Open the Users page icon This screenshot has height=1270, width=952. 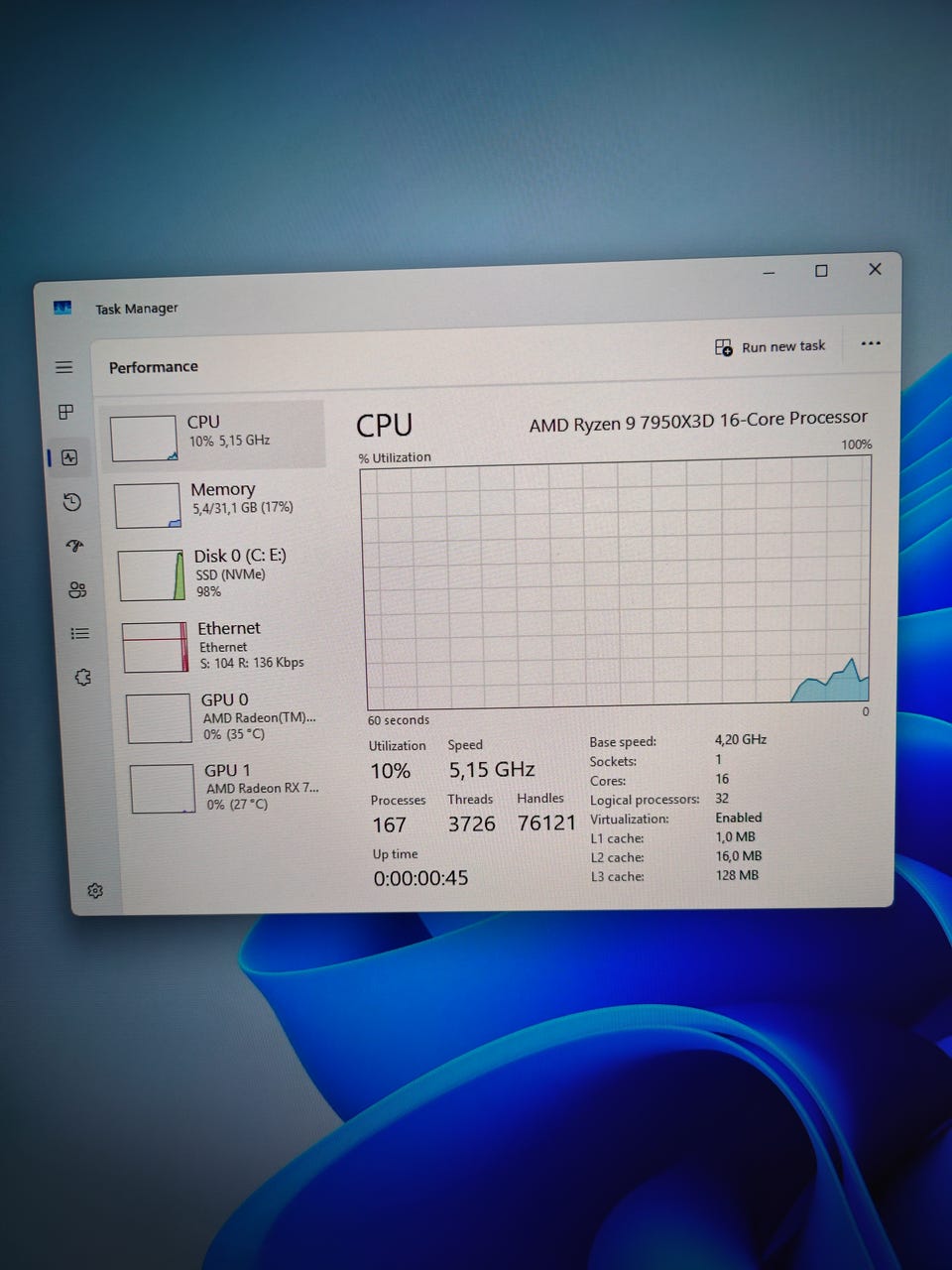[x=77, y=590]
